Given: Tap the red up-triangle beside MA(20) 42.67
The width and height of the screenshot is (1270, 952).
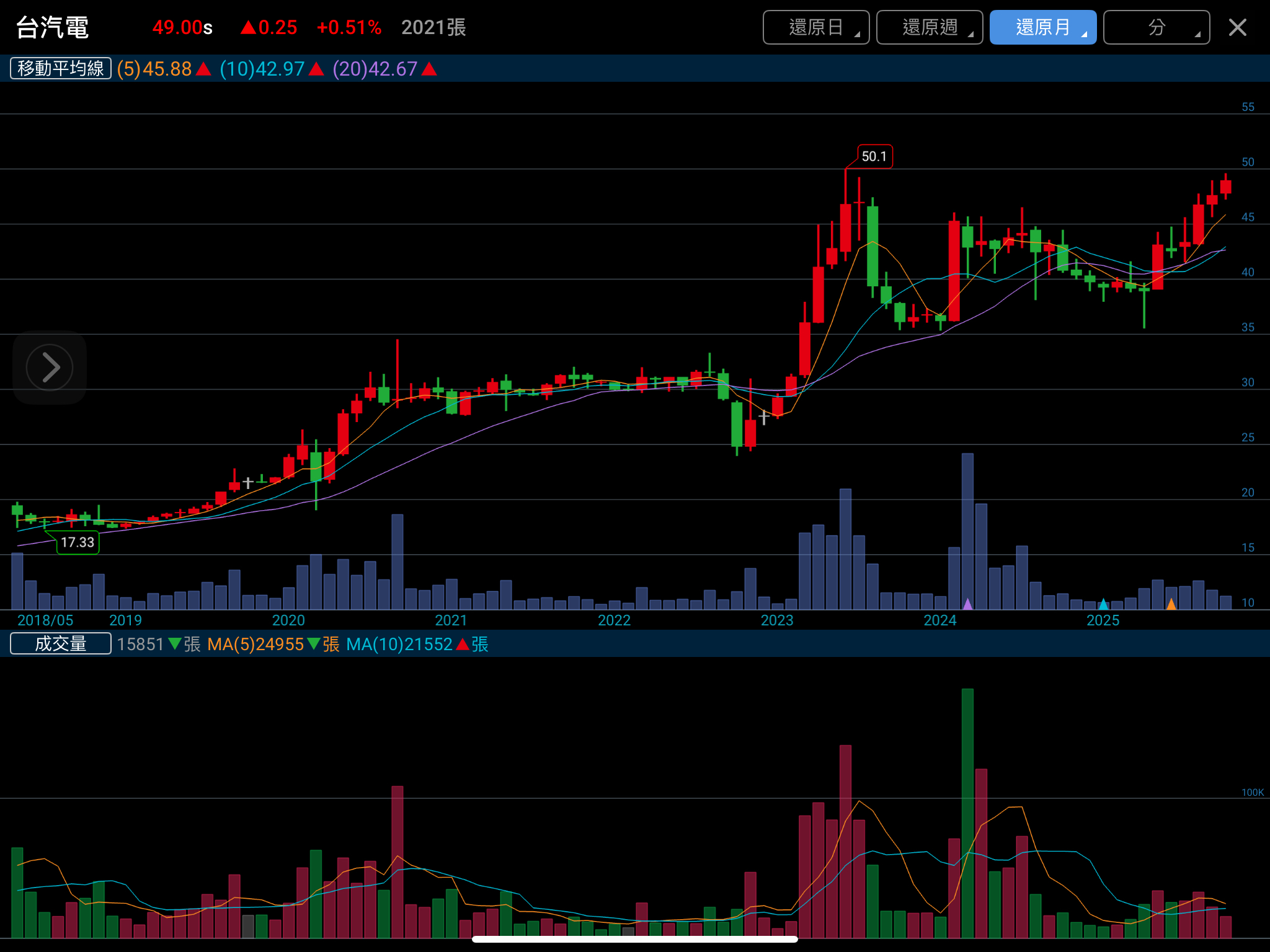Looking at the screenshot, I should [429, 69].
